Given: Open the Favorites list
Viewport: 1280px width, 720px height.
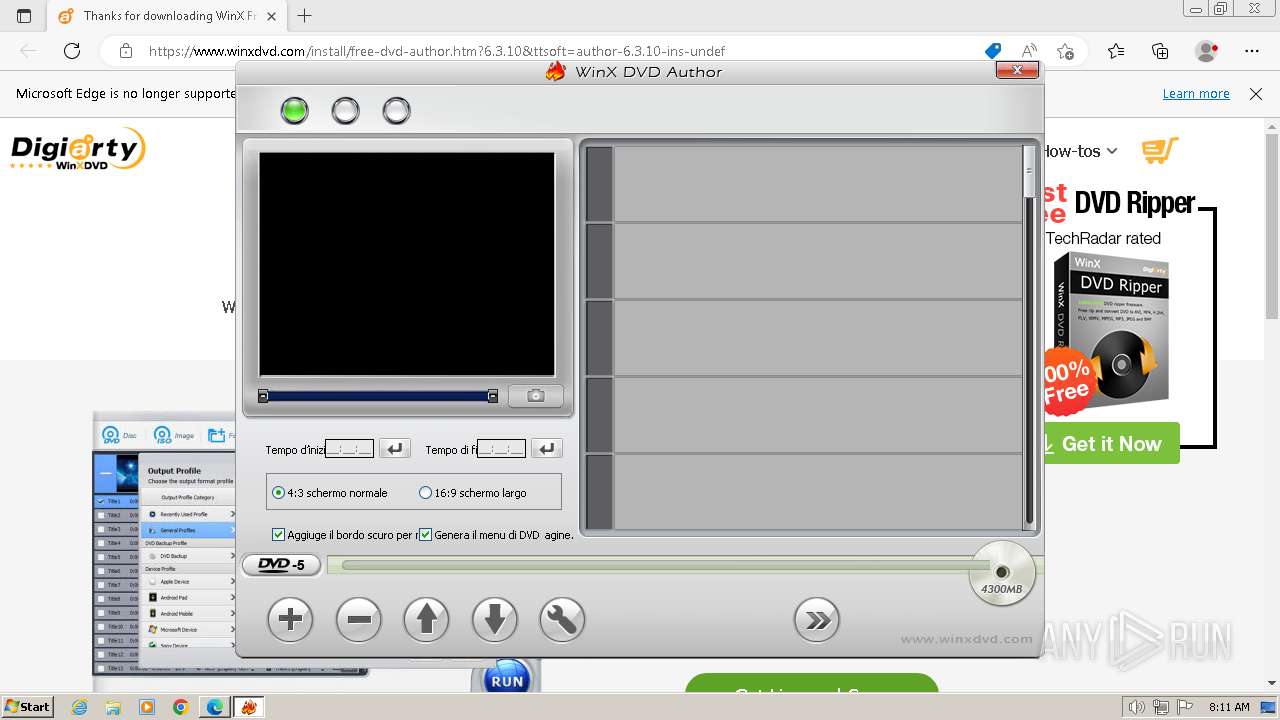Looking at the screenshot, I should click(x=1116, y=51).
